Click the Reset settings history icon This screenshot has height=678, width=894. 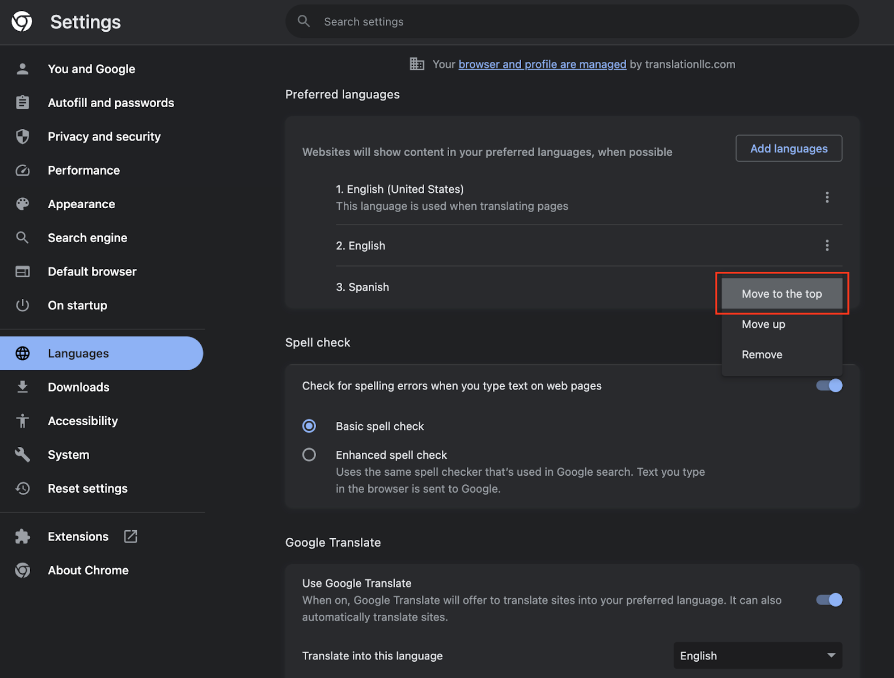(x=22, y=488)
